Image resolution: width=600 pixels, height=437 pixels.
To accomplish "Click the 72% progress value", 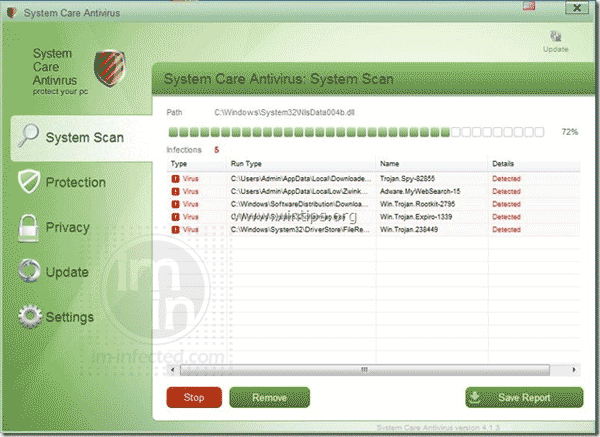I will point(570,132).
